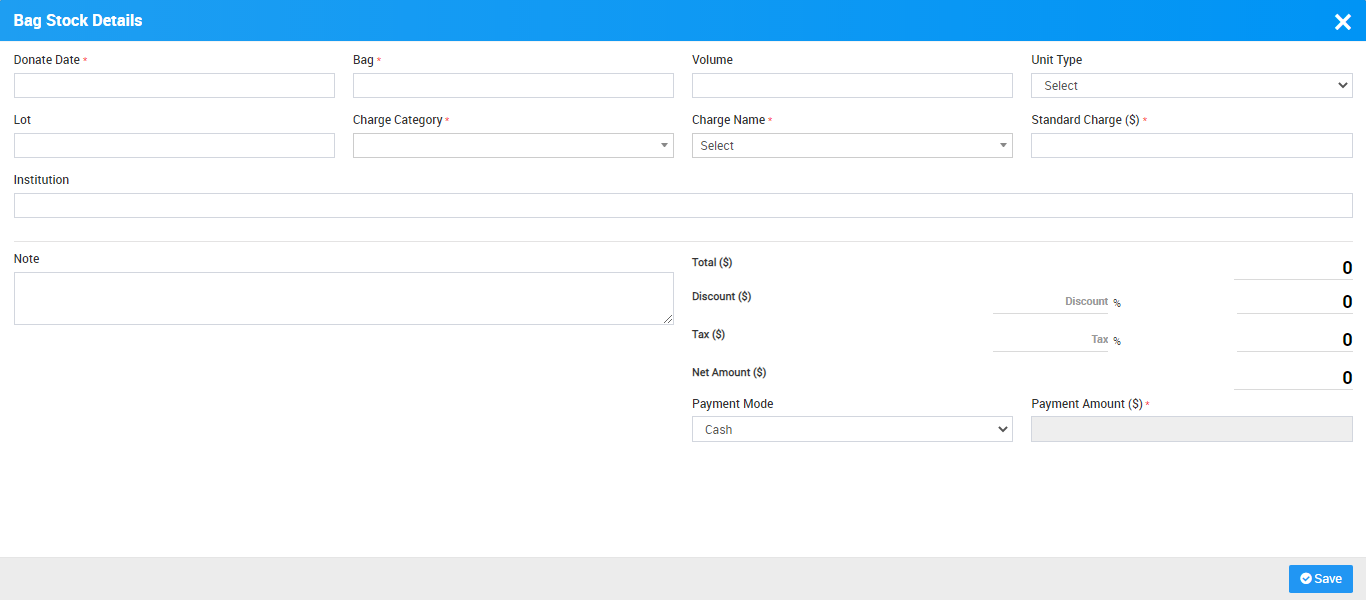Open the Unit Type dropdown

pos(1191,86)
